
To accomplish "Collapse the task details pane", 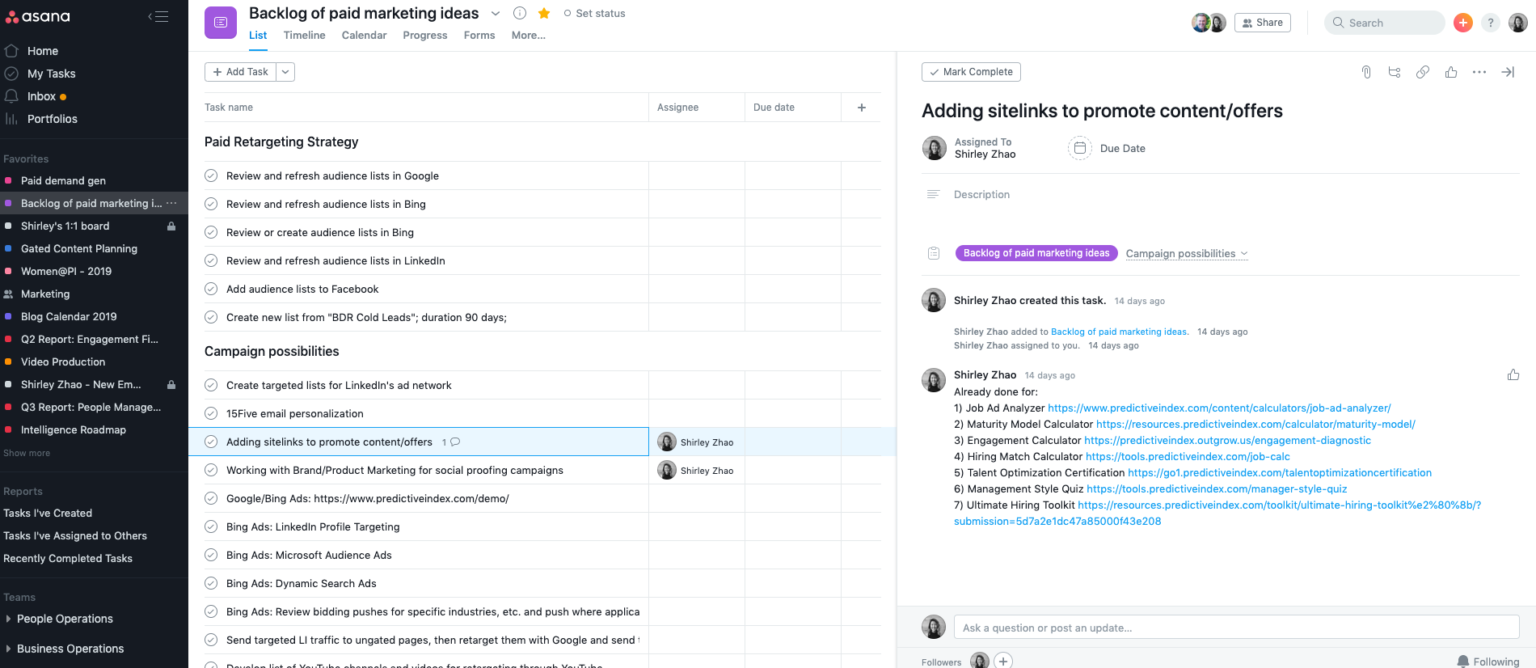I will click(1507, 72).
